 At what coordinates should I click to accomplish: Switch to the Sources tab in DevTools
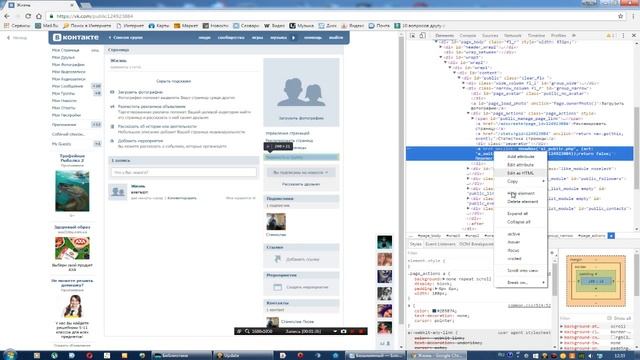[490, 36]
